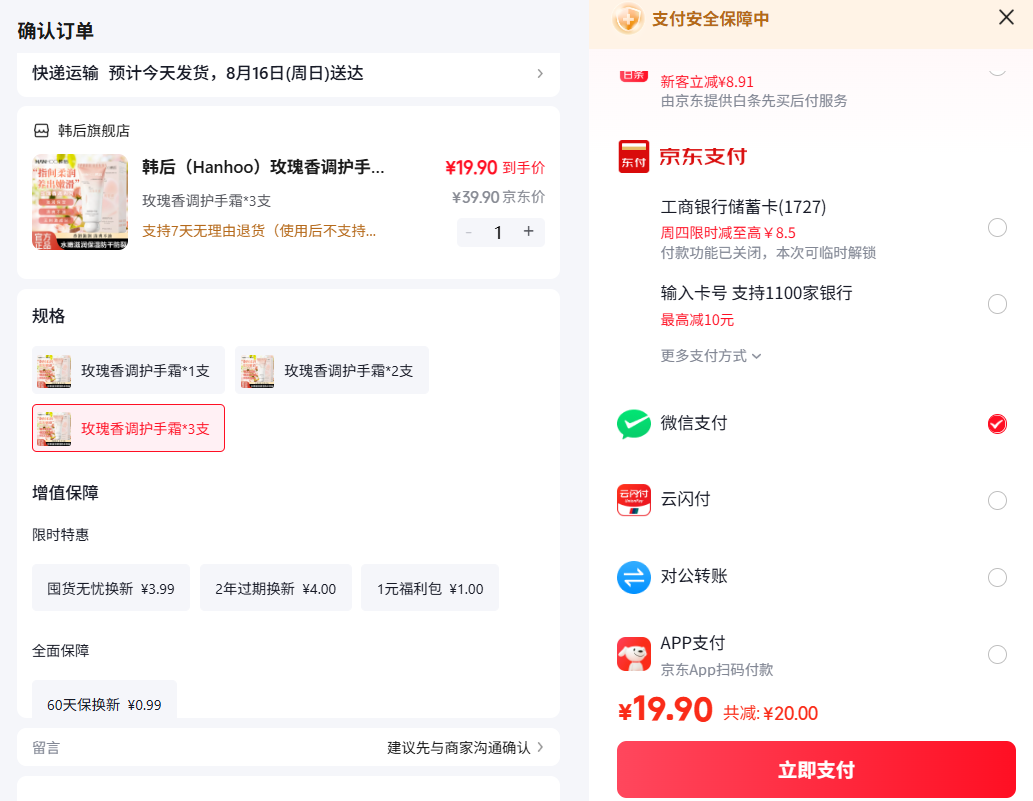Click the JD App payment dog icon
The height and width of the screenshot is (801, 1033).
(634, 654)
